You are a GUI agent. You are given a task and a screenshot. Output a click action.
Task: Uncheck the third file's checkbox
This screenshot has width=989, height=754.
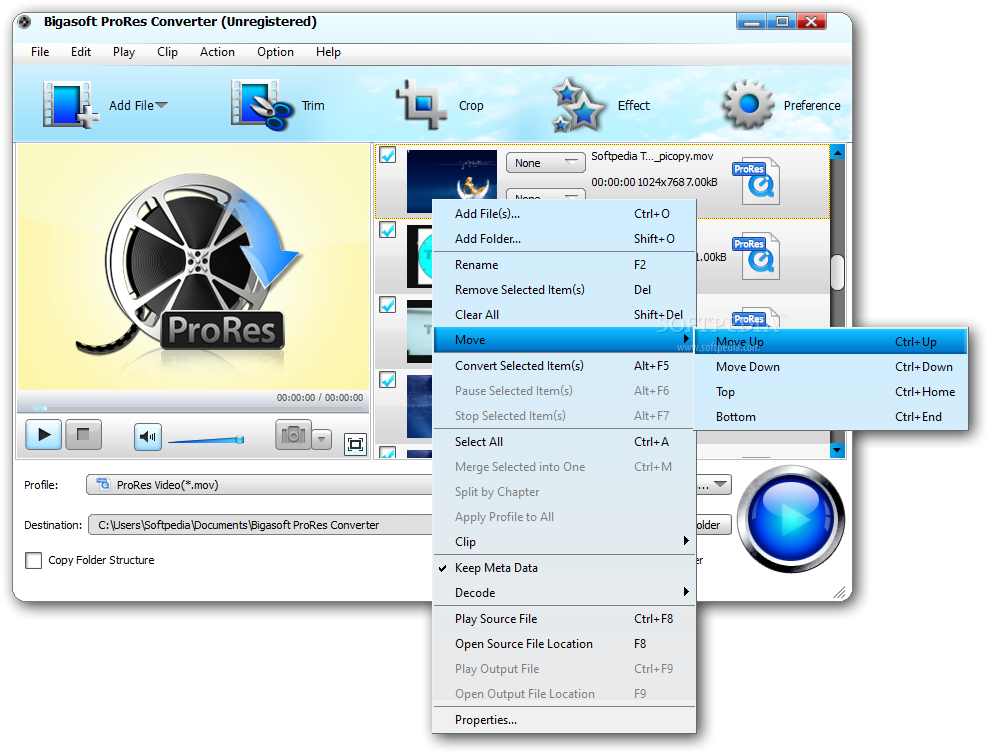pos(387,305)
